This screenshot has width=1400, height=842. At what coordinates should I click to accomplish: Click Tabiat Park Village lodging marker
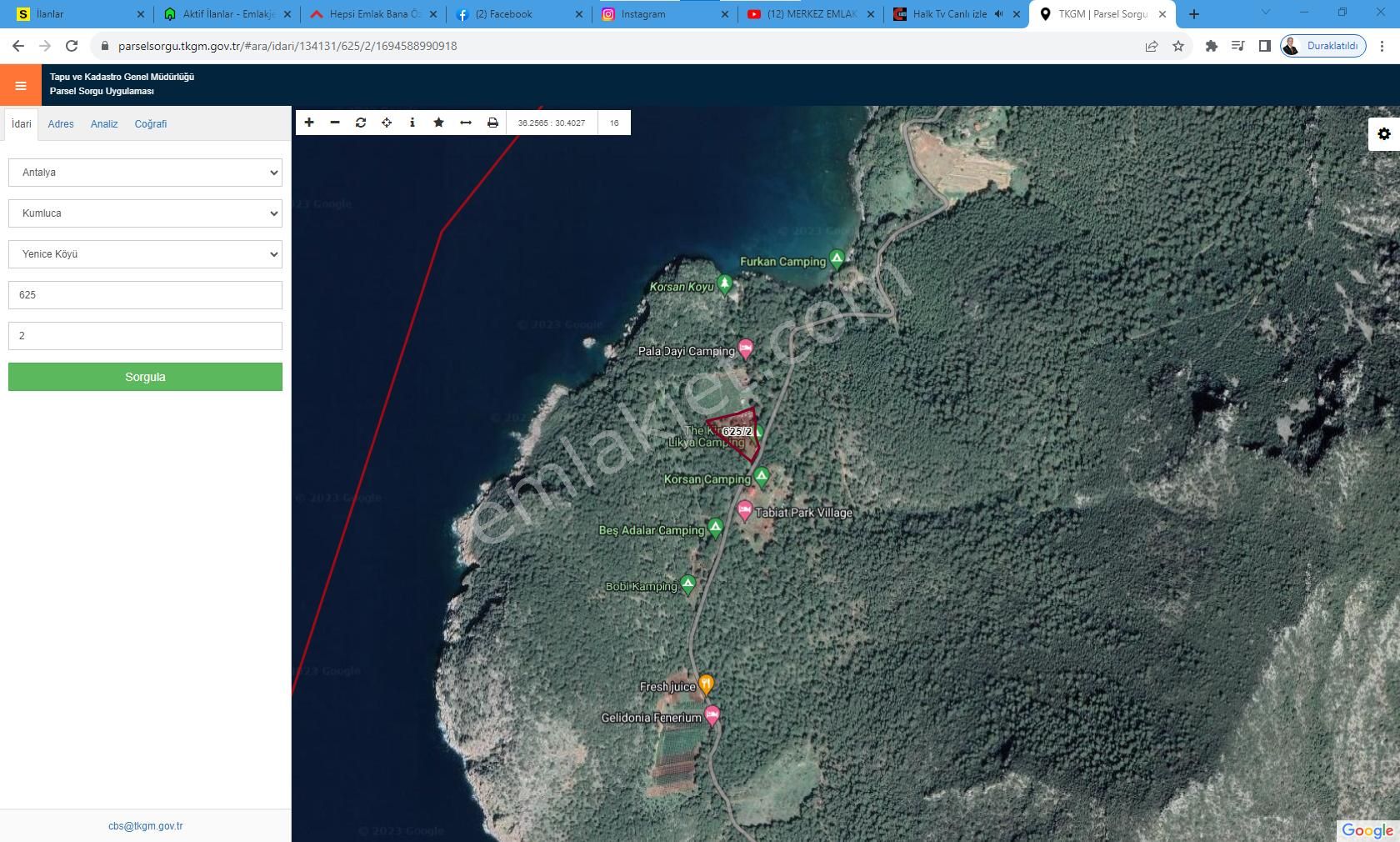[745, 509]
